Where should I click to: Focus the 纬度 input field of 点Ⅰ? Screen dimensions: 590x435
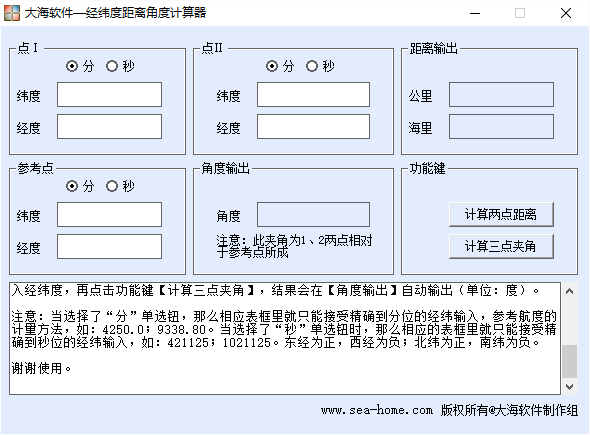tap(109, 94)
